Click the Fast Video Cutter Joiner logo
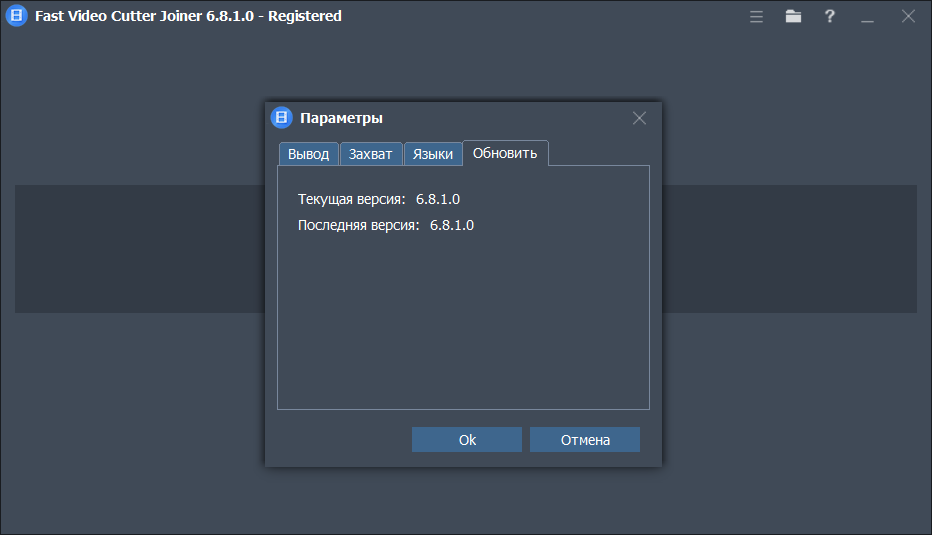The width and height of the screenshot is (932, 535). tap(15, 16)
